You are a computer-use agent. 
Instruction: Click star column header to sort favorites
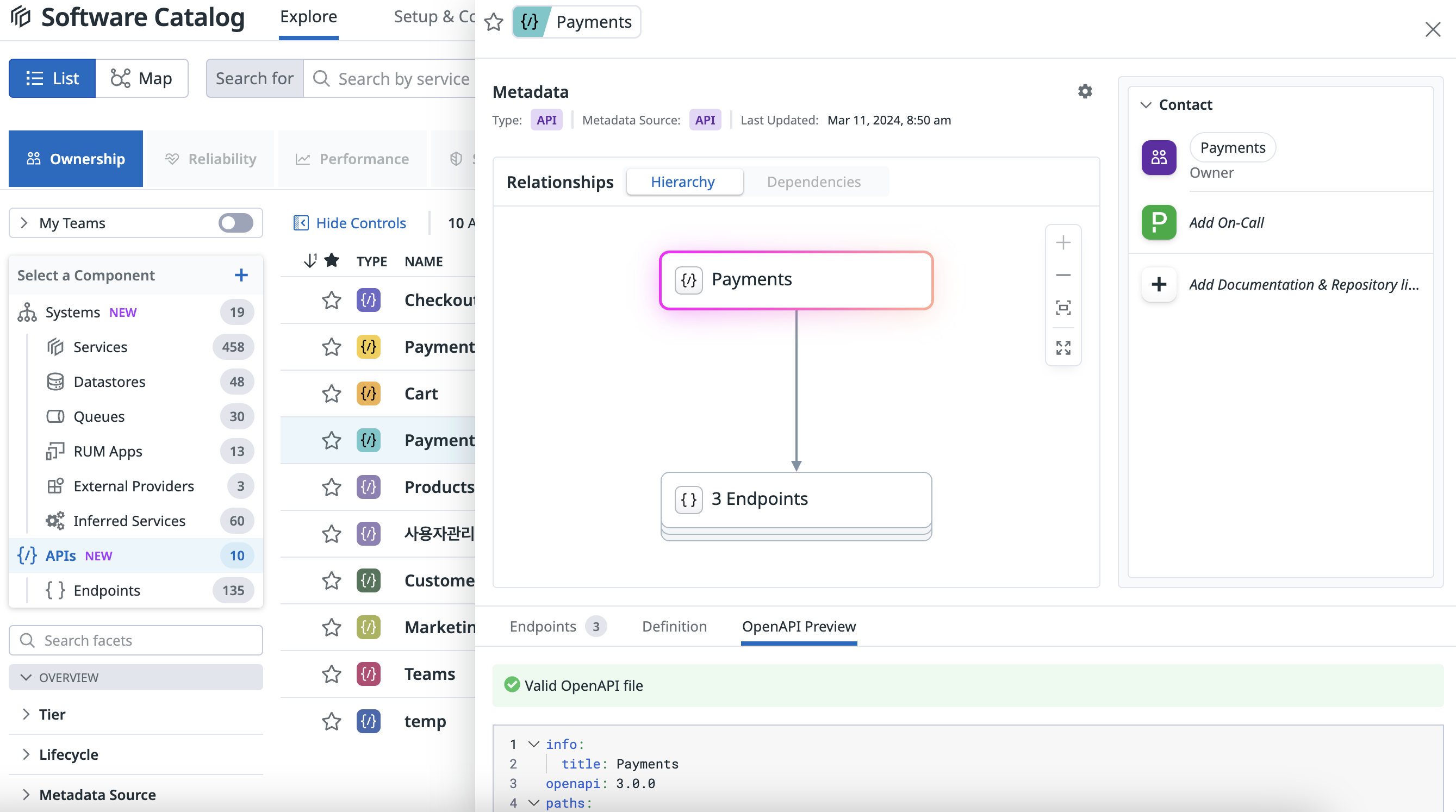click(x=332, y=260)
